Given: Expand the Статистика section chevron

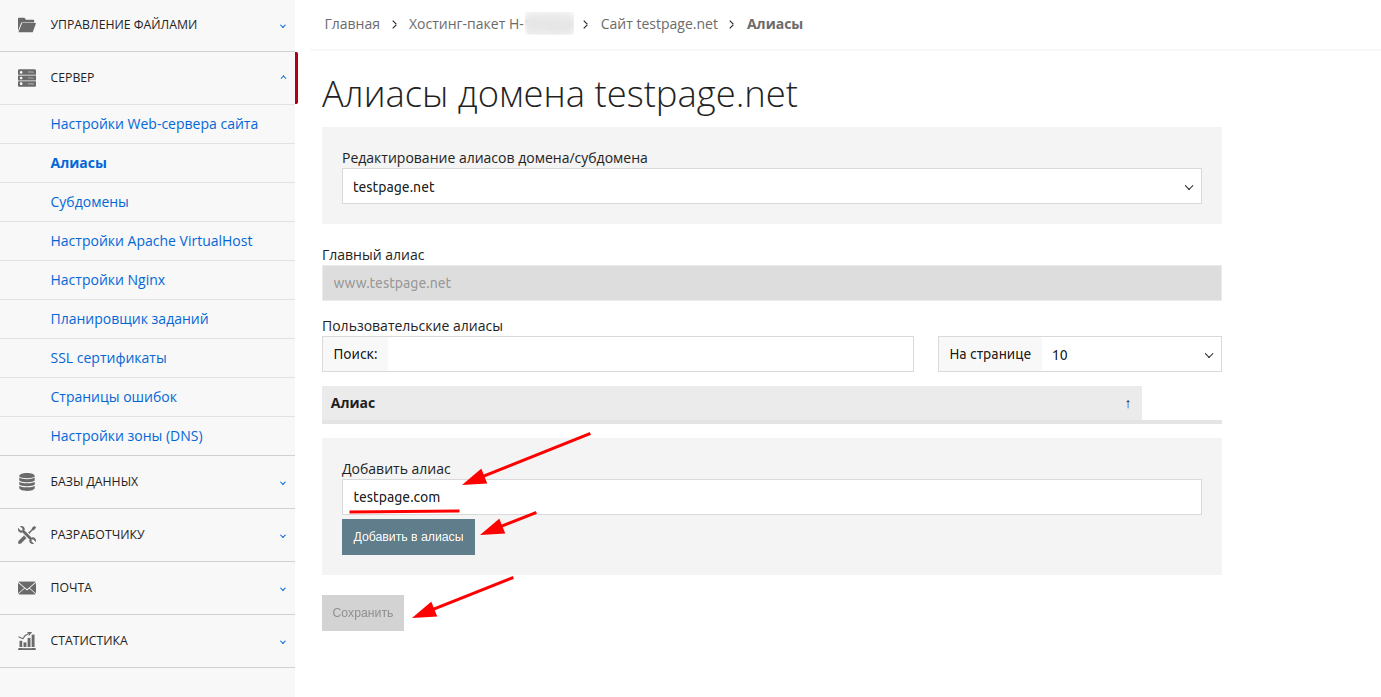Looking at the screenshot, I should pos(283,641).
